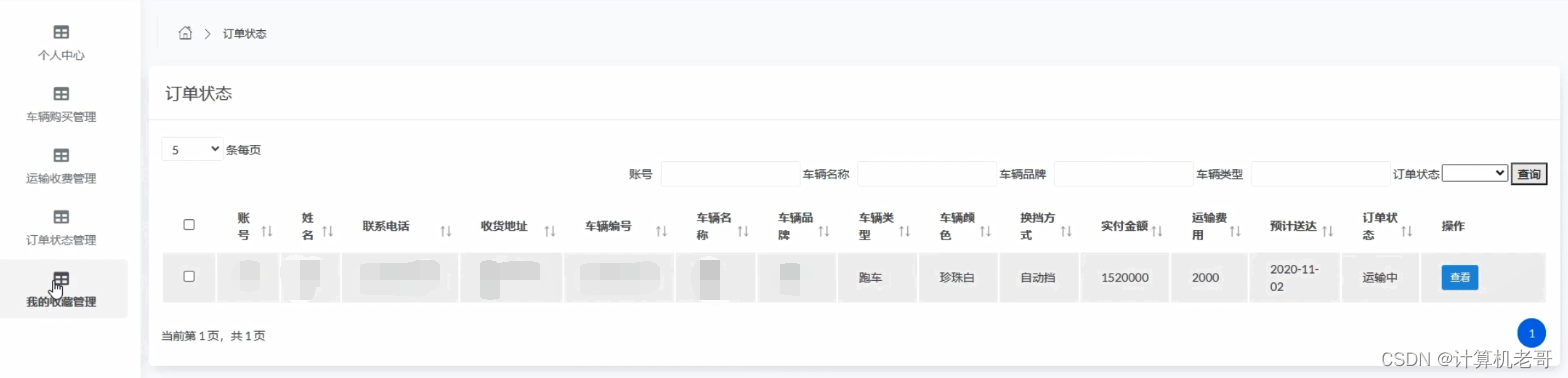Tick the checkbox for the 跑车 order row
This screenshot has width=1568, height=378.
coord(189,276)
